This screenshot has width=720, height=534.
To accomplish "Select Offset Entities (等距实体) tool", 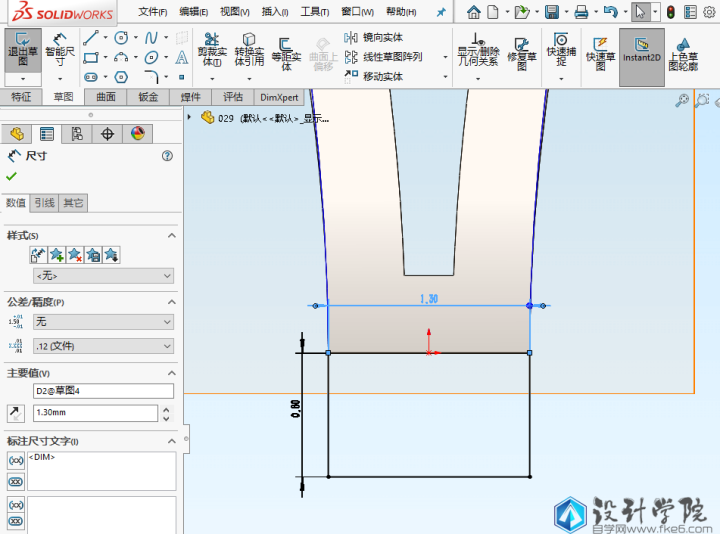I will (286, 52).
